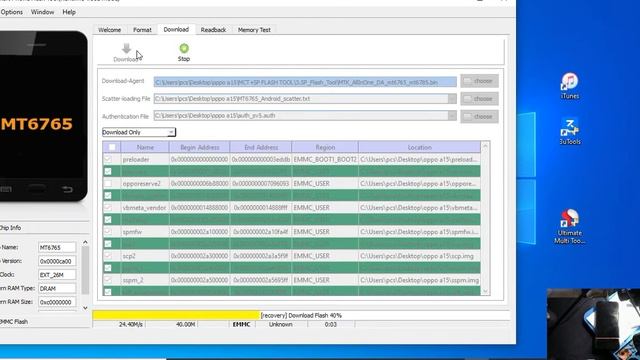
Task: Click the recovery Download Flash 40% text
Action: [301, 315]
